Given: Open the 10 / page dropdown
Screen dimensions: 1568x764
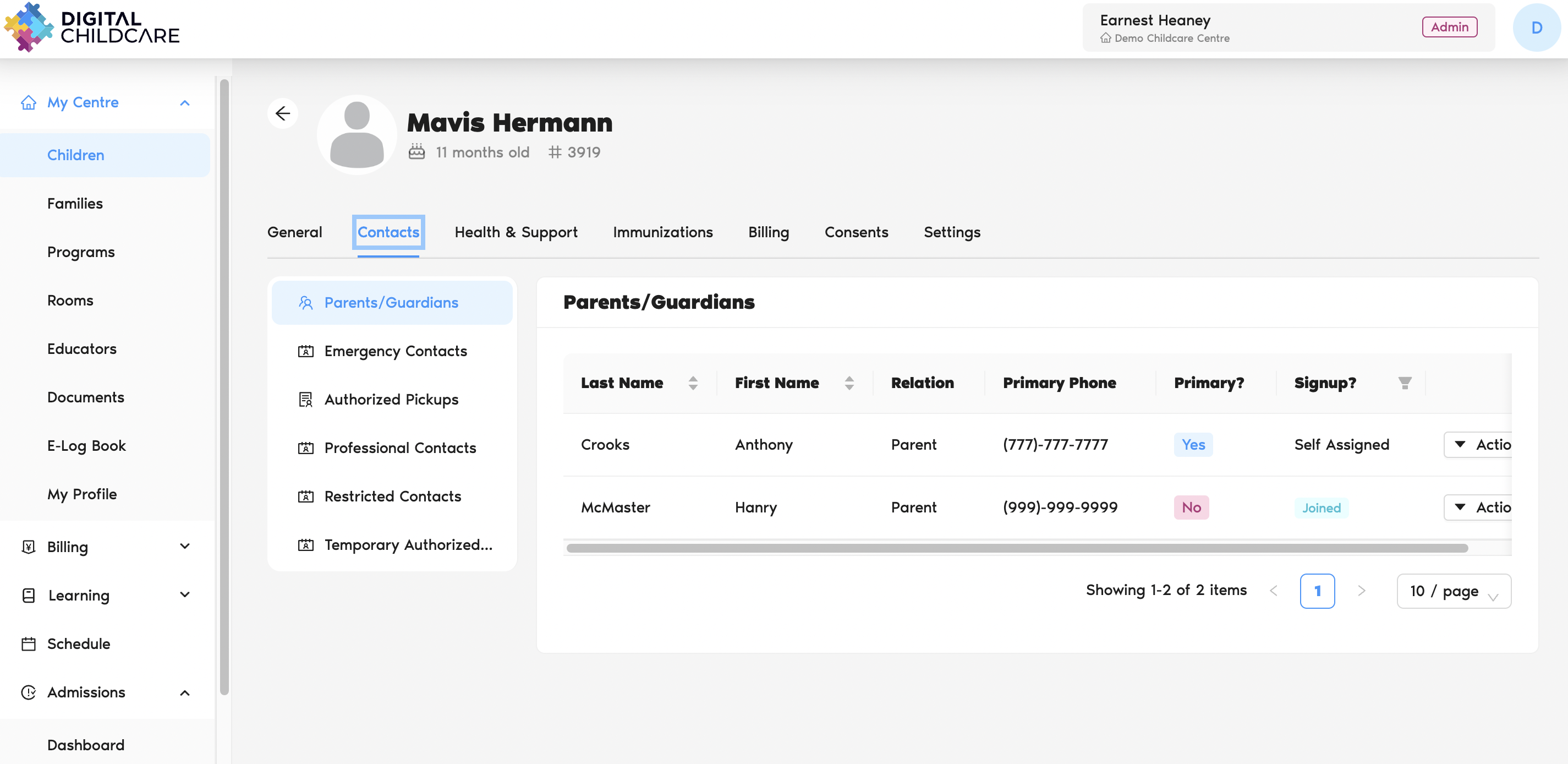Looking at the screenshot, I should pyautogui.click(x=1453, y=591).
